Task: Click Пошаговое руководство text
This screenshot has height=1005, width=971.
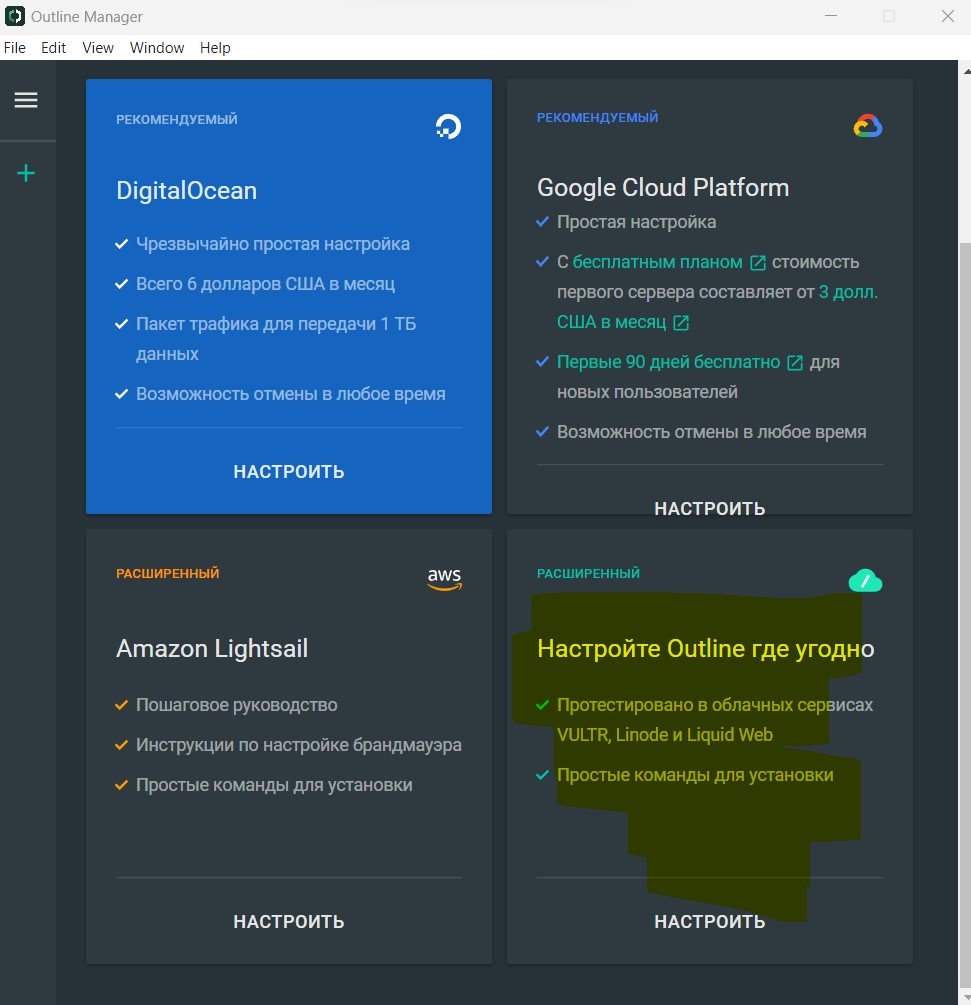Action: click(237, 705)
